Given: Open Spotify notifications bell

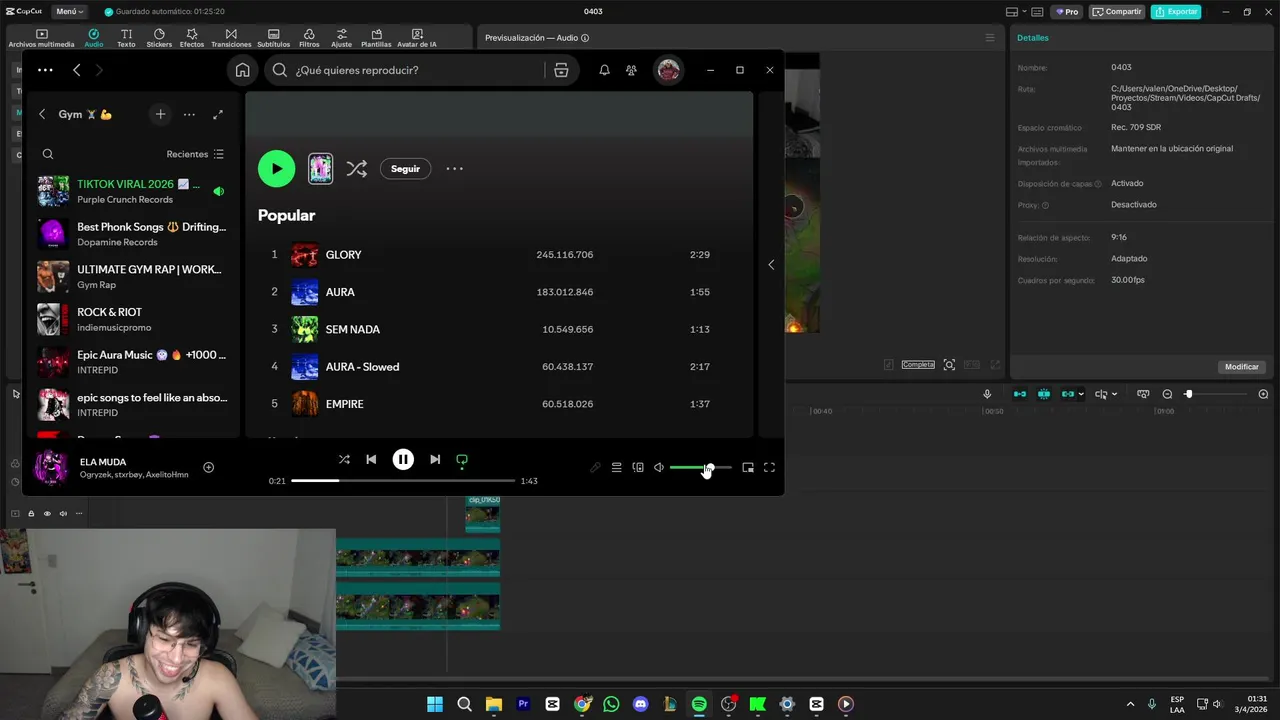Looking at the screenshot, I should [x=604, y=70].
